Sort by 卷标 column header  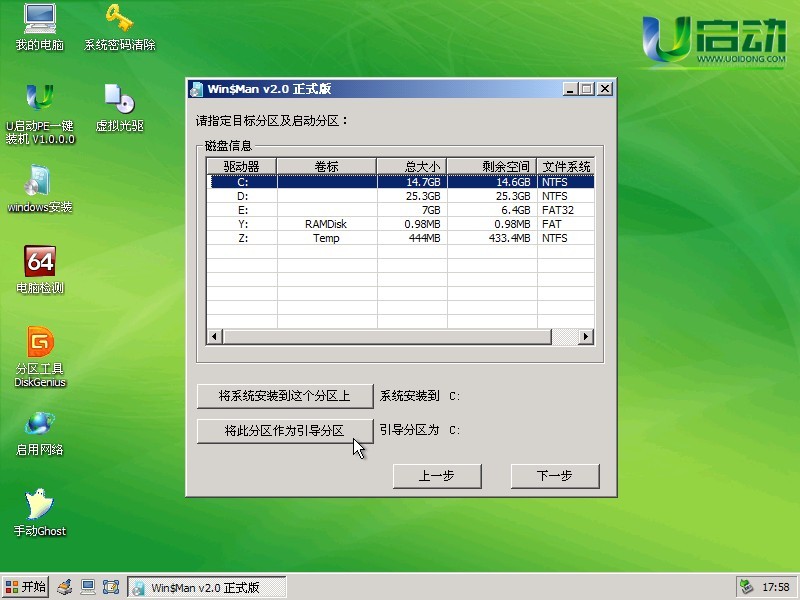pos(327,166)
